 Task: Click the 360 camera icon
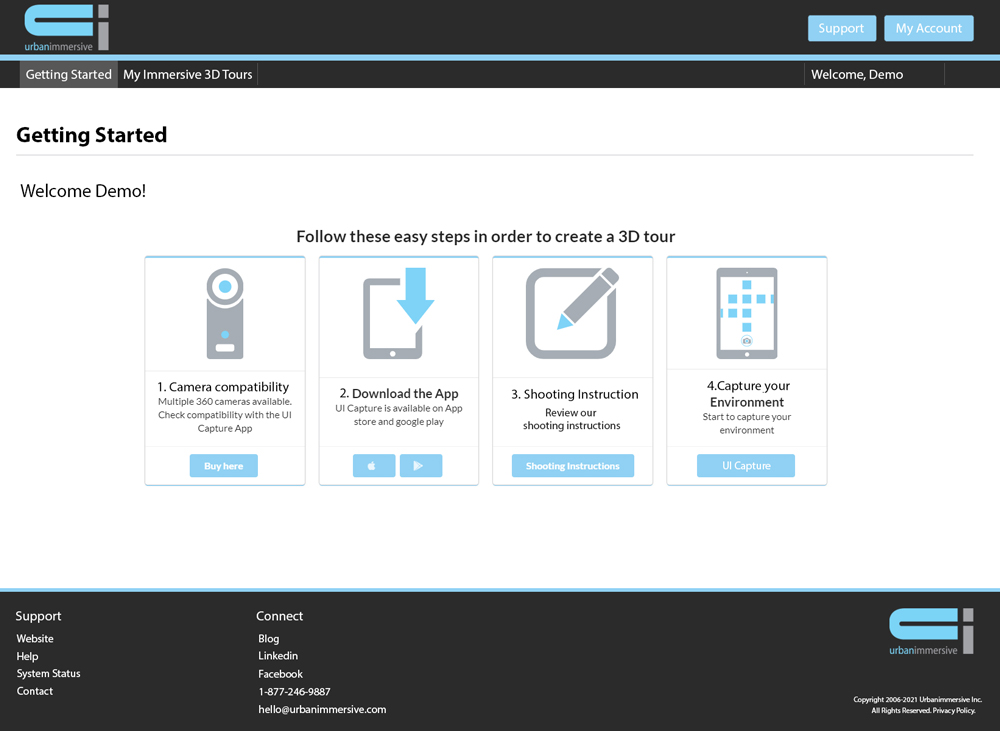click(225, 313)
